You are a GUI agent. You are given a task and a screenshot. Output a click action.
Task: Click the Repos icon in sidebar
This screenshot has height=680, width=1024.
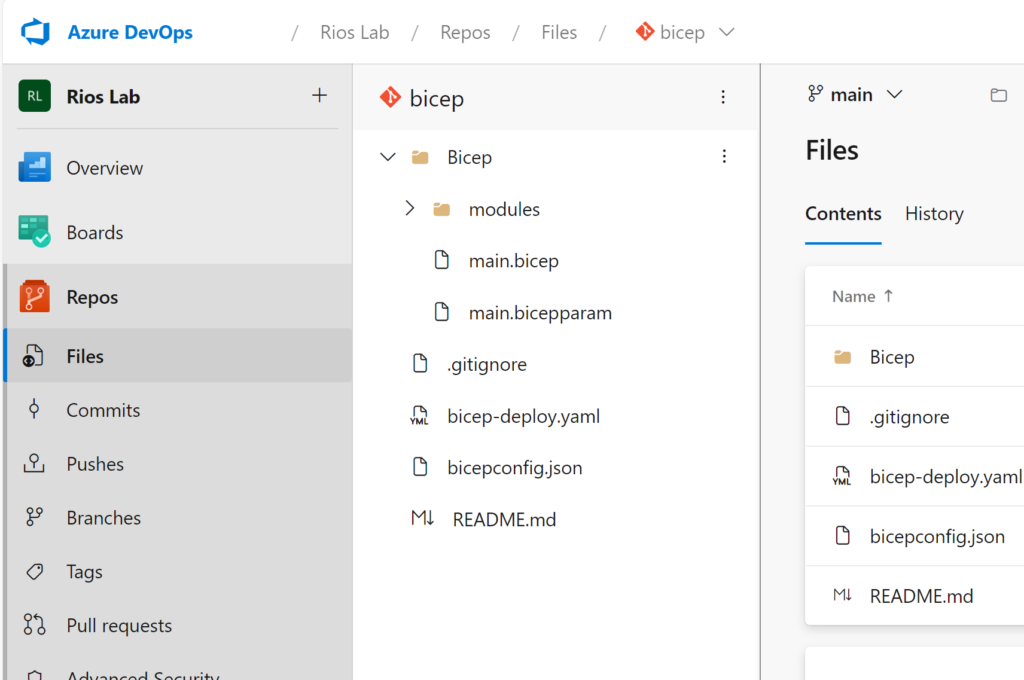[35, 297]
